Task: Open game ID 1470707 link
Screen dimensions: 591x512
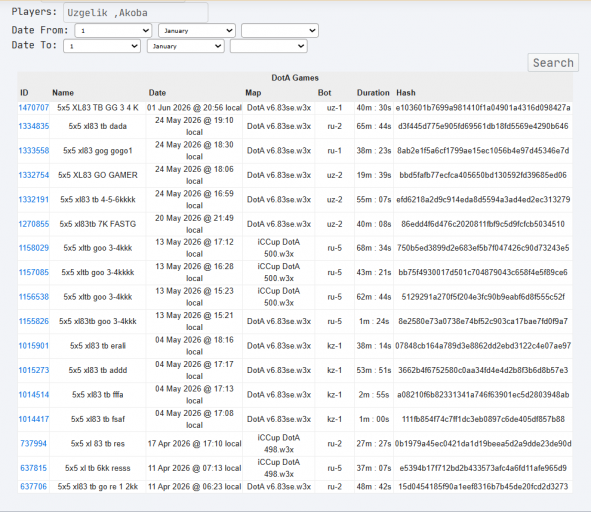Action: click(x=34, y=107)
